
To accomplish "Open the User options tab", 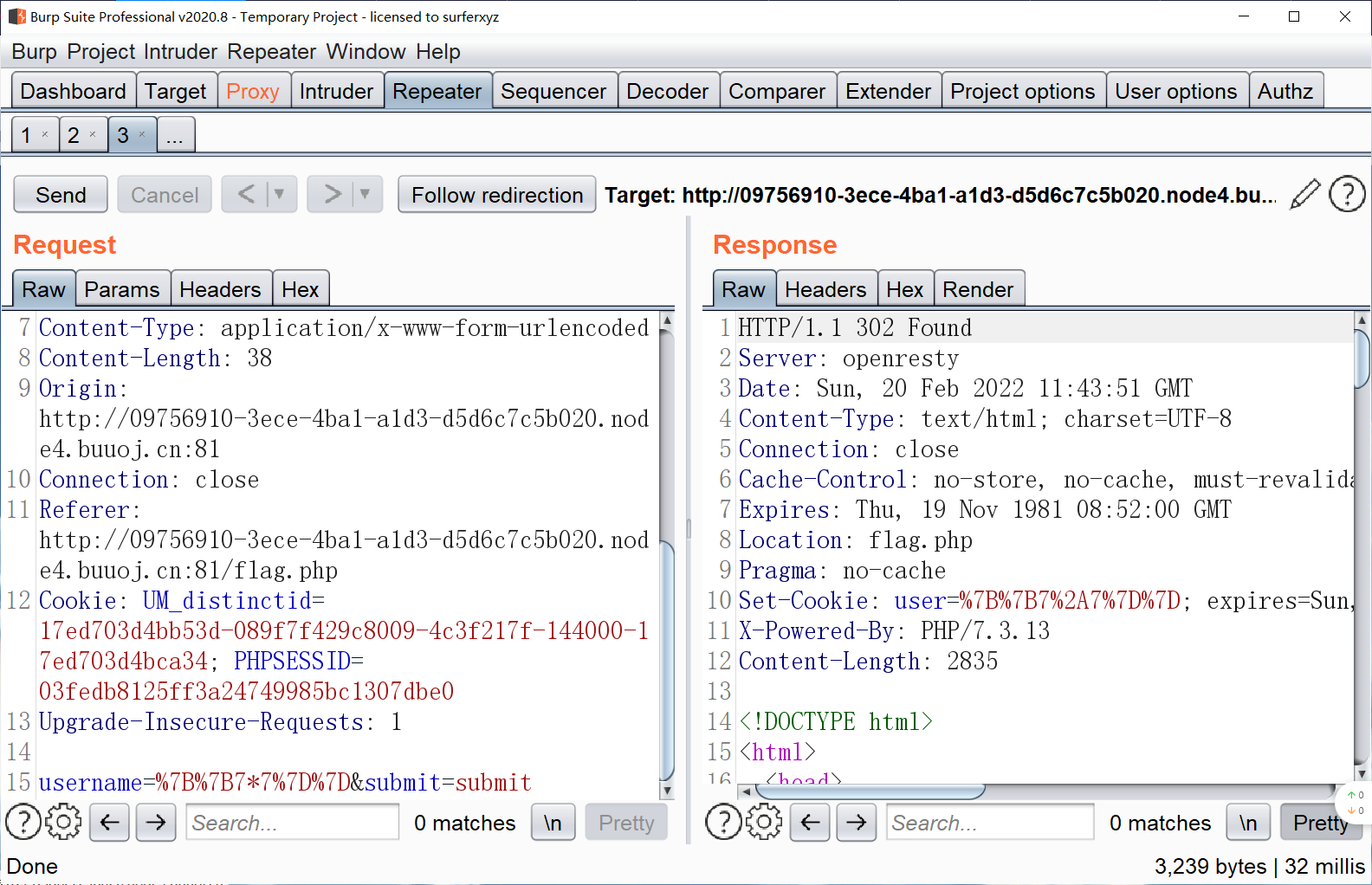I will [1176, 91].
